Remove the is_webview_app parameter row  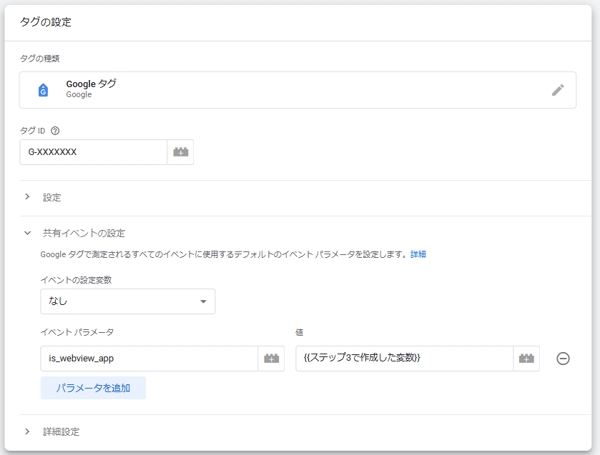[x=563, y=358]
